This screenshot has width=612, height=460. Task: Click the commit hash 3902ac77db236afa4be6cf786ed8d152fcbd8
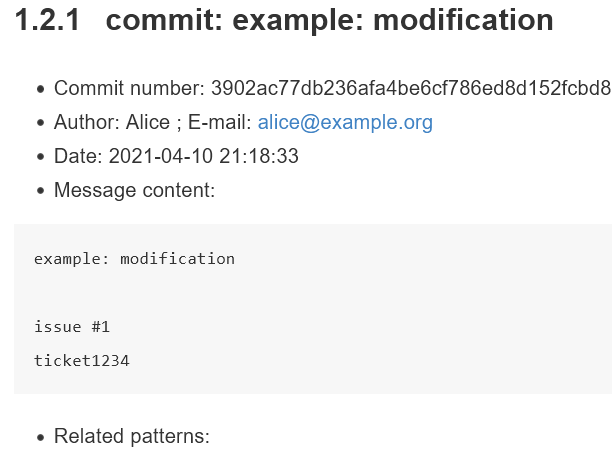click(x=411, y=88)
